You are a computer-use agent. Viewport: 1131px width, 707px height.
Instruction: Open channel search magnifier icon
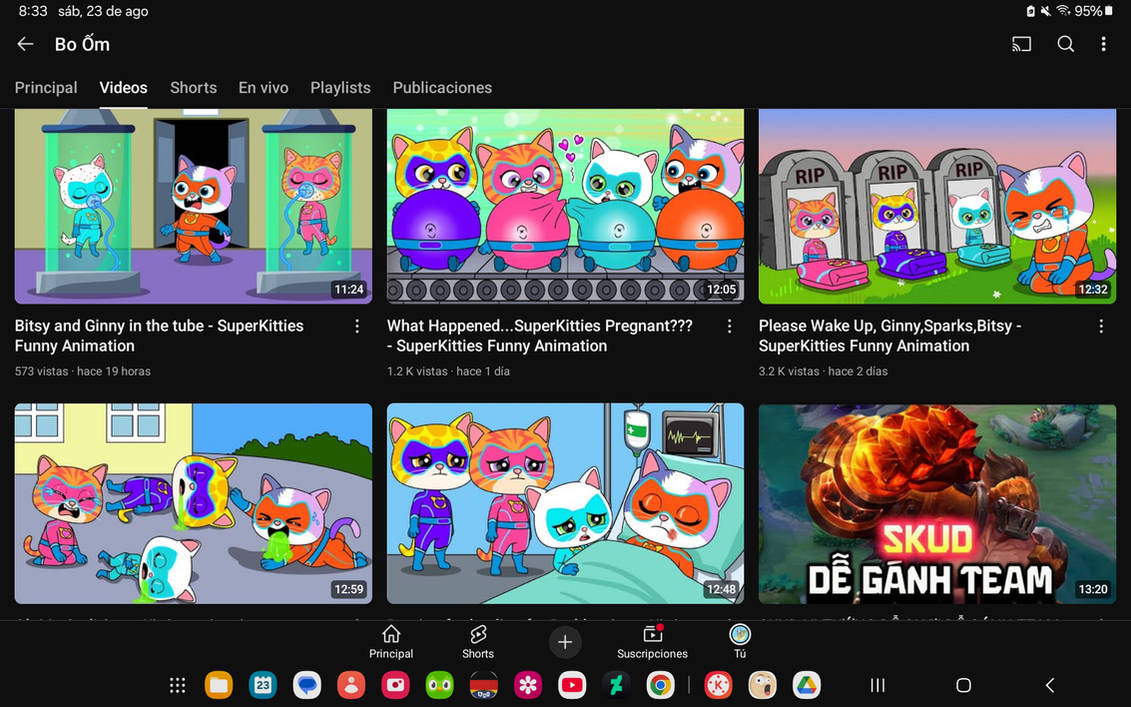1065,44
